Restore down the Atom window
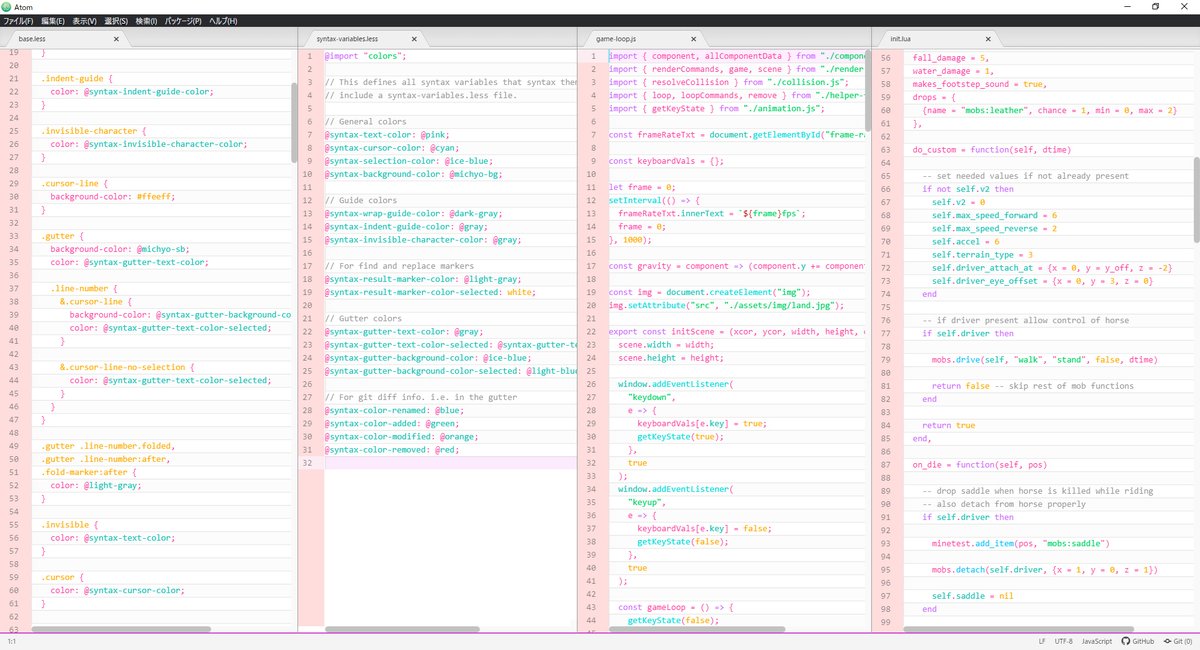The width and height of the screenshot is (1200, 650). (x=1156, y=6)
